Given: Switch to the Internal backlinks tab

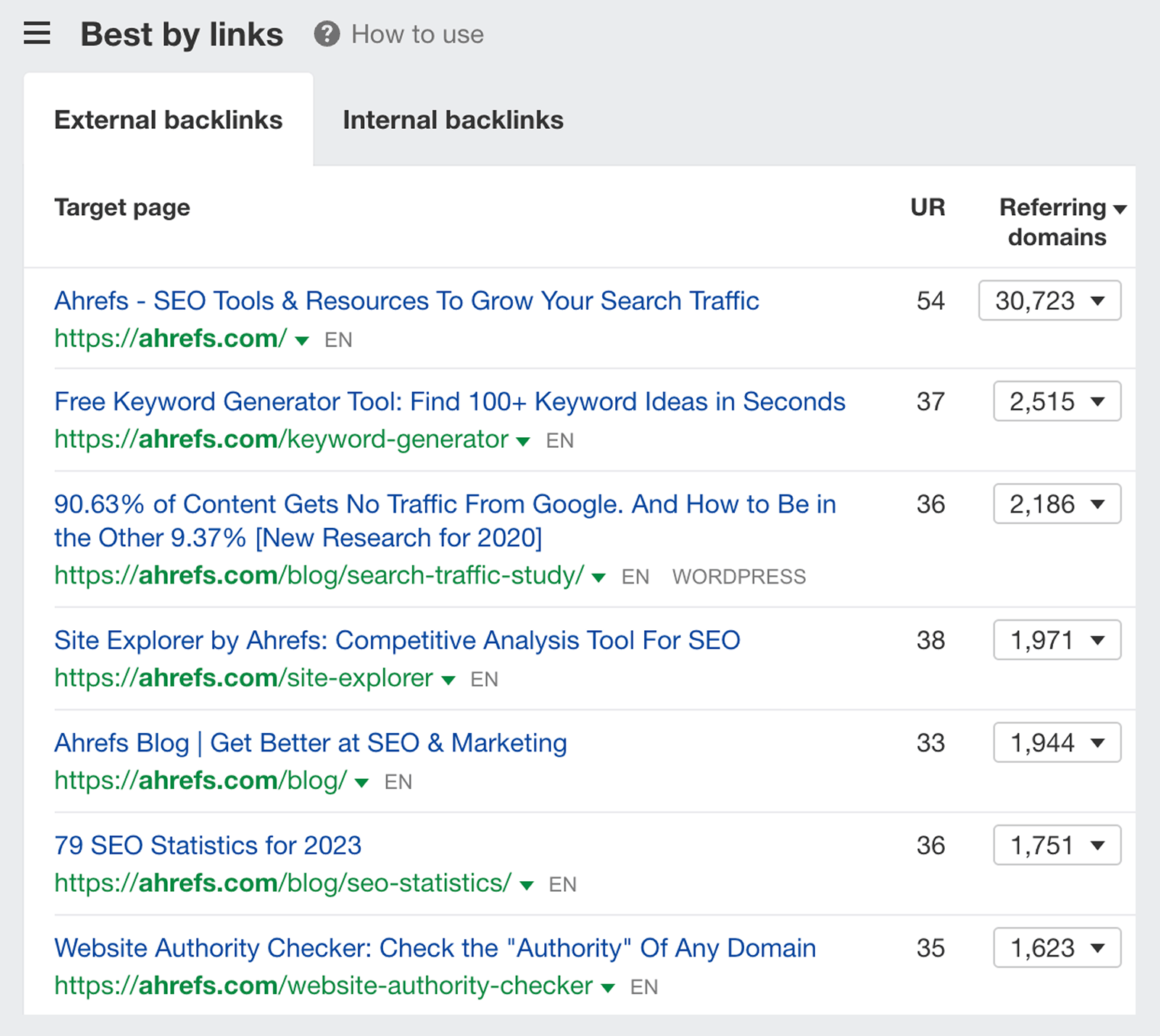Looking at the screenshot, I should tap(453, 120).
